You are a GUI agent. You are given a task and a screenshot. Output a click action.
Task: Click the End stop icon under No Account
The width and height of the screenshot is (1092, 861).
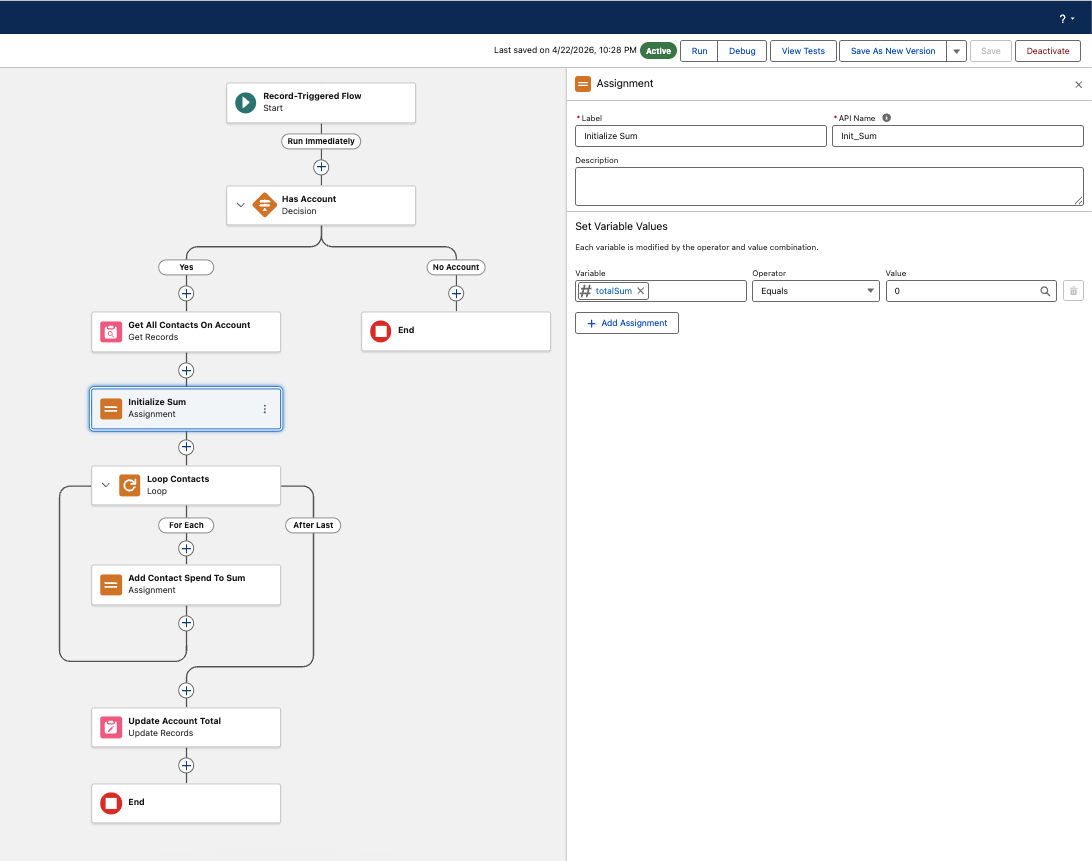coord(381,331)
